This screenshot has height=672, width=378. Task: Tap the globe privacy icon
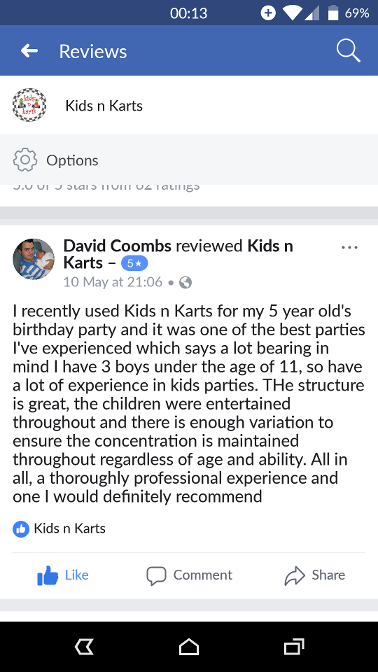click(185, 282)
